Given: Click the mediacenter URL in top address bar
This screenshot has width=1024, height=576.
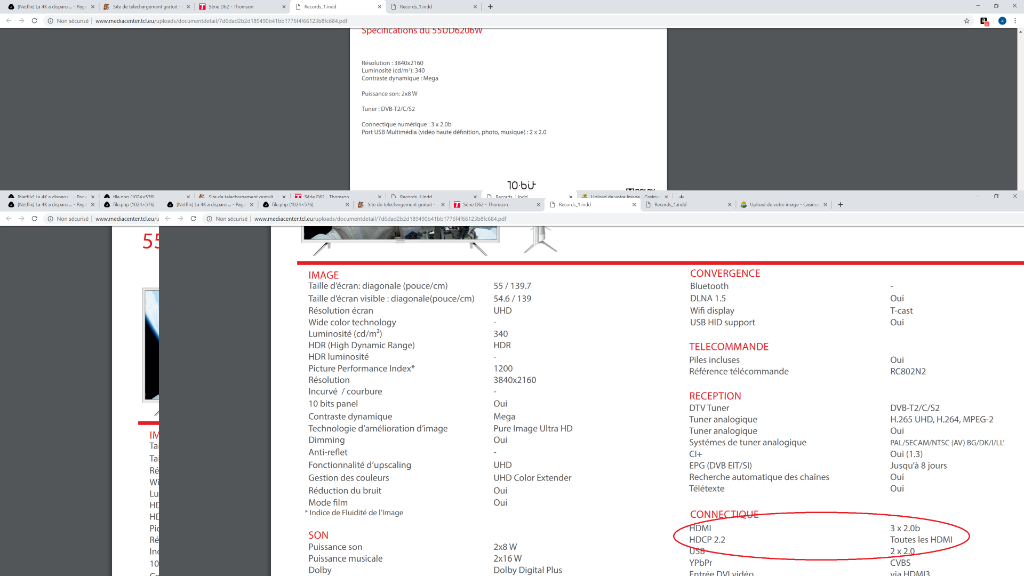Looking at the screenshot, I should [220, 20].
